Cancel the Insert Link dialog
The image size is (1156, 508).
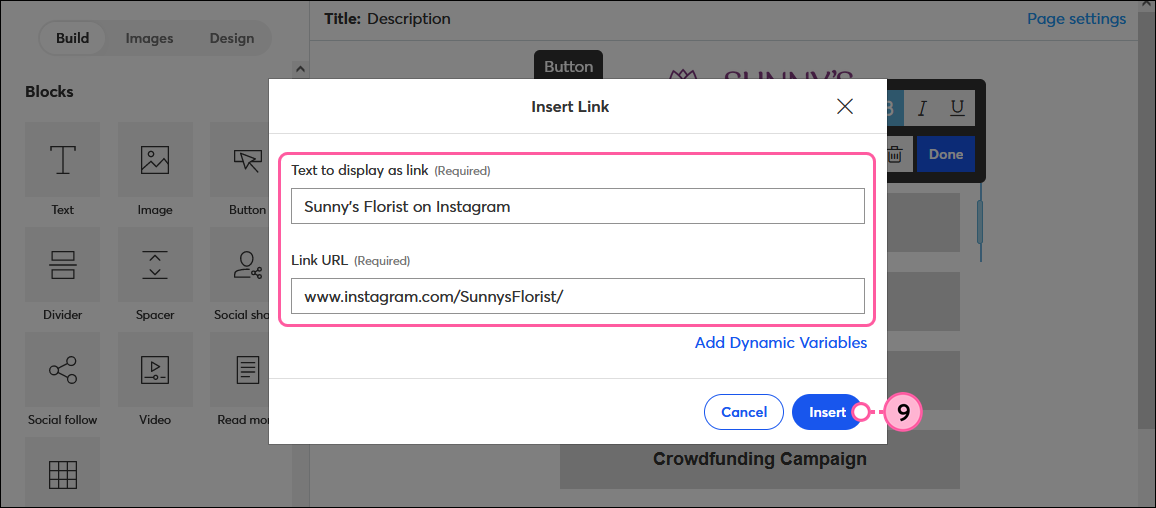[x=744, y=412]
